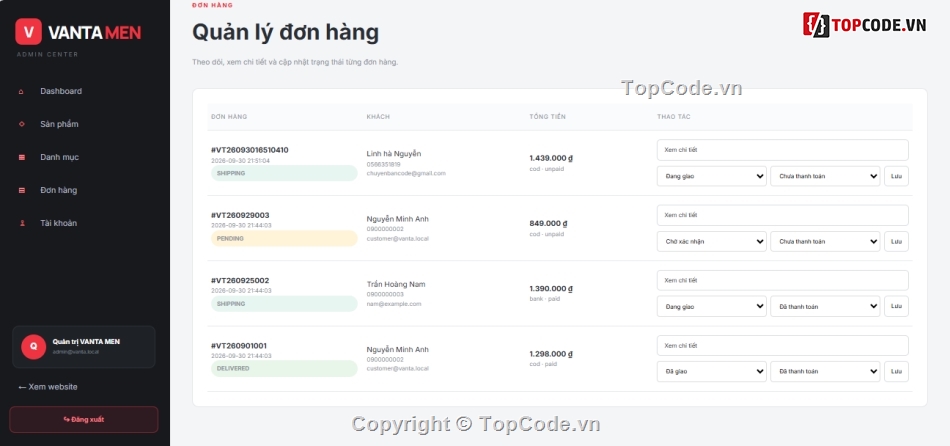
Task: Click the Danh mục list icon
Action: pos(22,158)
